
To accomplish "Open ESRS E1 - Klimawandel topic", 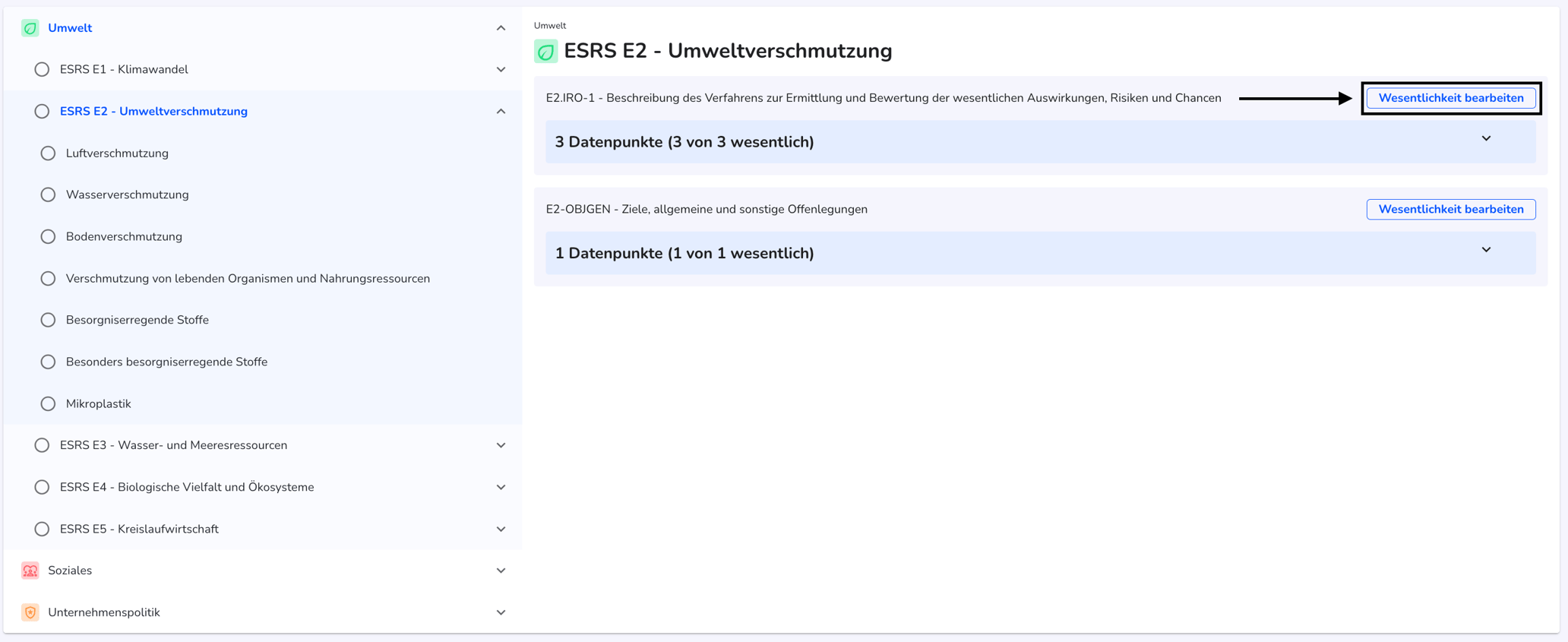I will pyautogui.click(x=124, y=69).
